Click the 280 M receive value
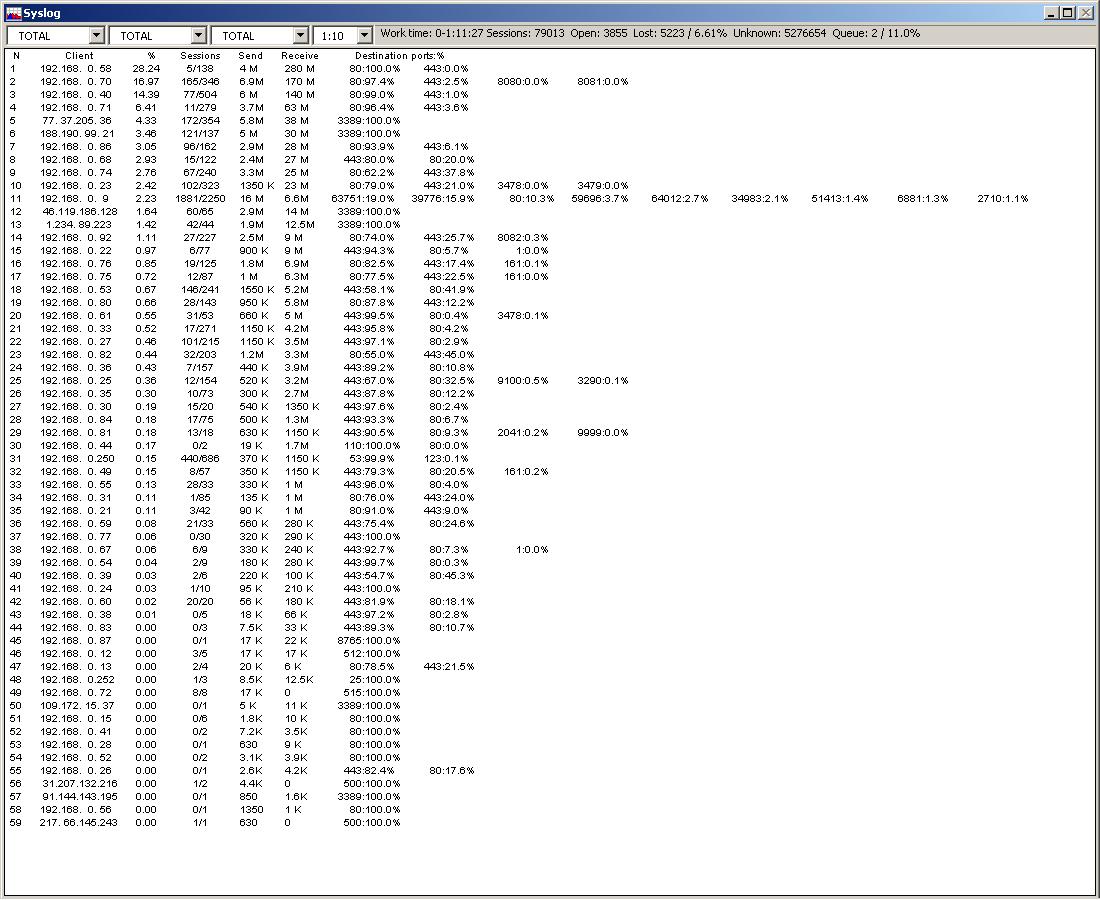This screenshot has width=1100, height=900. point(300,69)
